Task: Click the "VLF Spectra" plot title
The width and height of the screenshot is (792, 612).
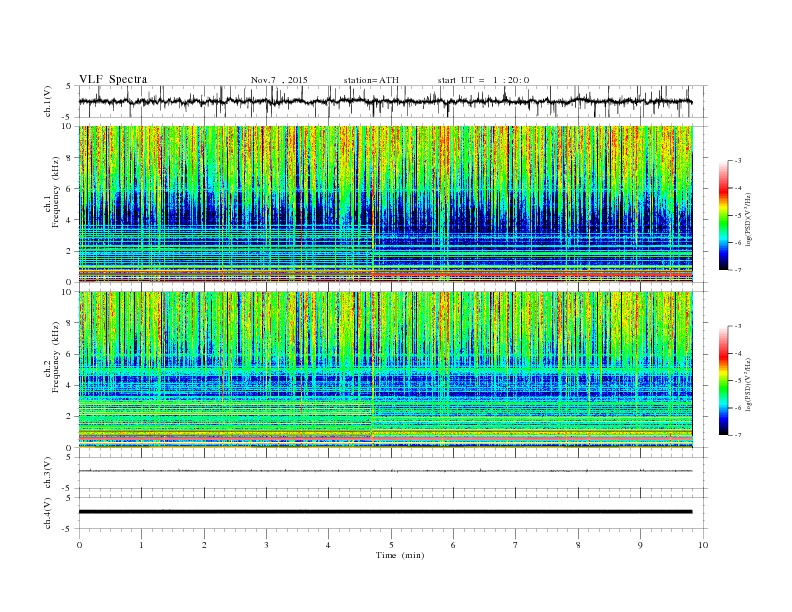Action: 113,79
